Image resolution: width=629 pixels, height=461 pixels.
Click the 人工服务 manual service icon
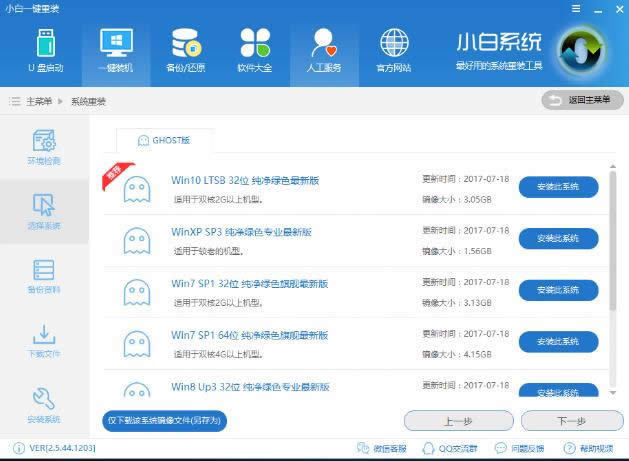[x=325, y=50]
